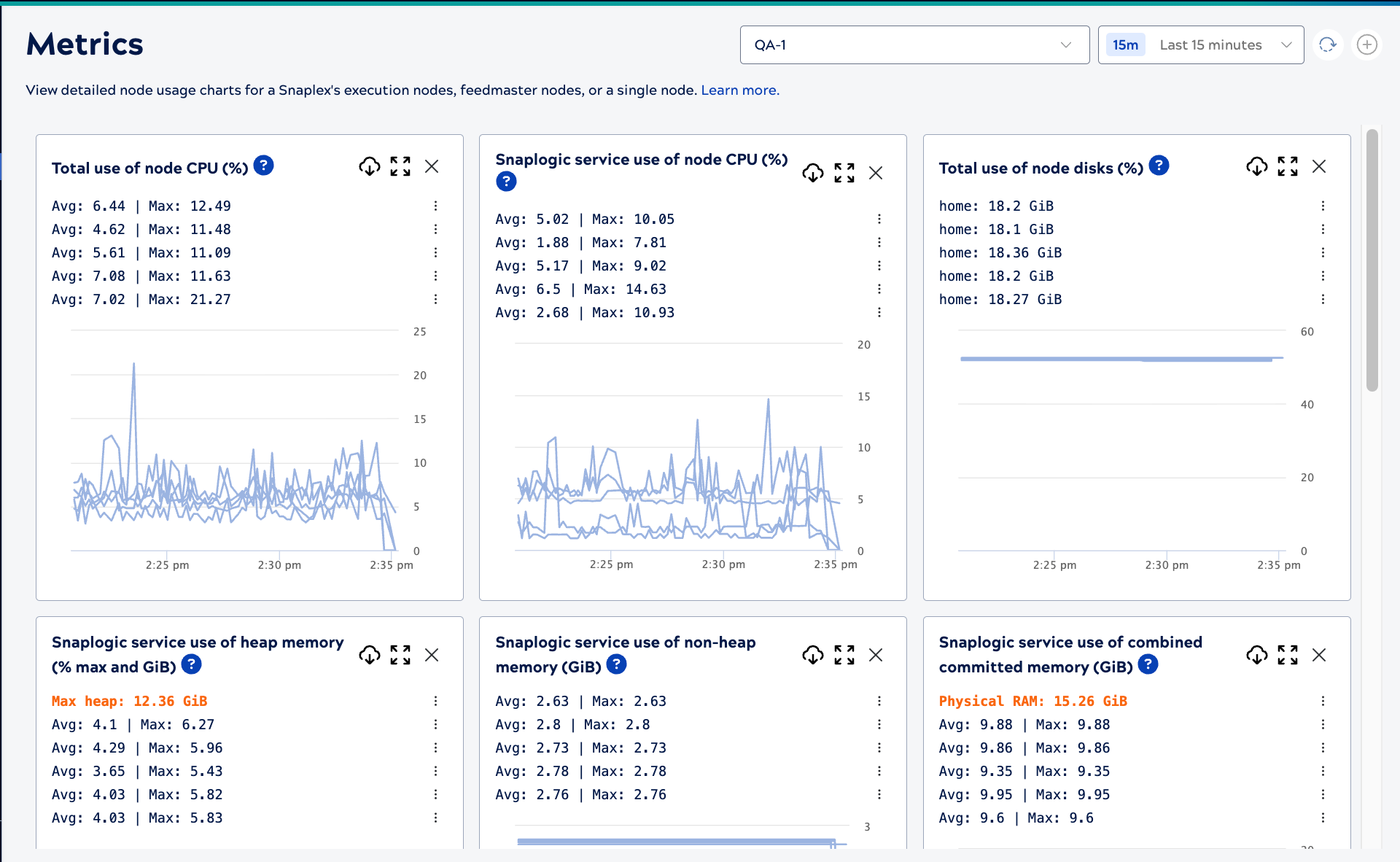The image size is (1400, 862).
Task: Open help for heap memory chart
Action: (x=192, y=664)
